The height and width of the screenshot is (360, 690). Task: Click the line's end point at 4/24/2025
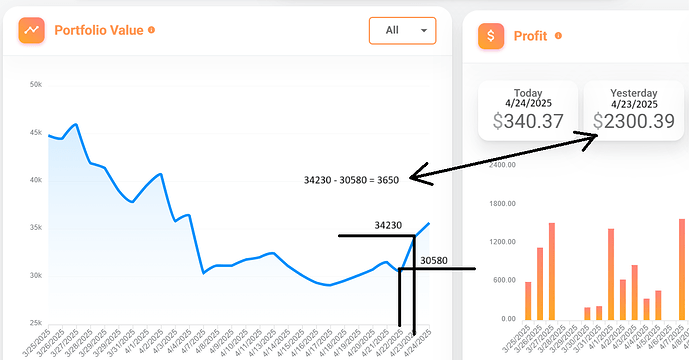(x=429, y=224)
